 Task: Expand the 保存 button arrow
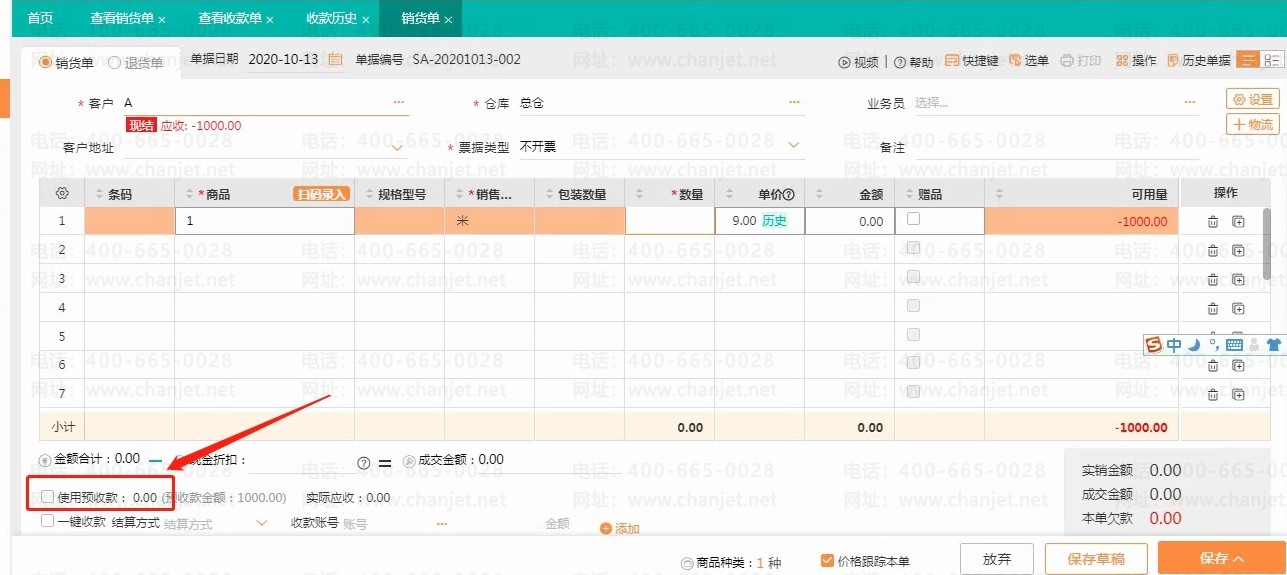click(x=1238, y=559)
